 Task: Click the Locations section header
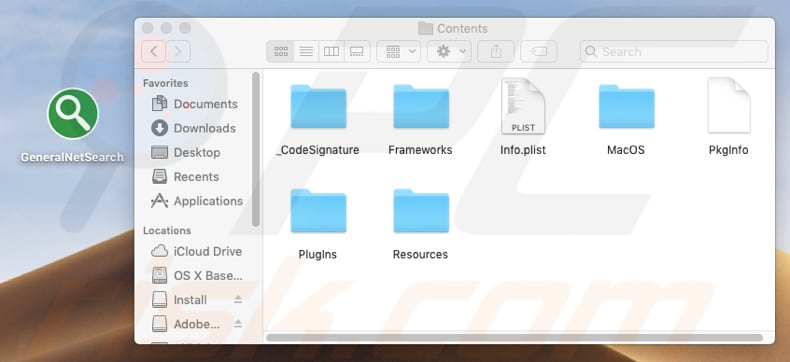click(167, 230)
